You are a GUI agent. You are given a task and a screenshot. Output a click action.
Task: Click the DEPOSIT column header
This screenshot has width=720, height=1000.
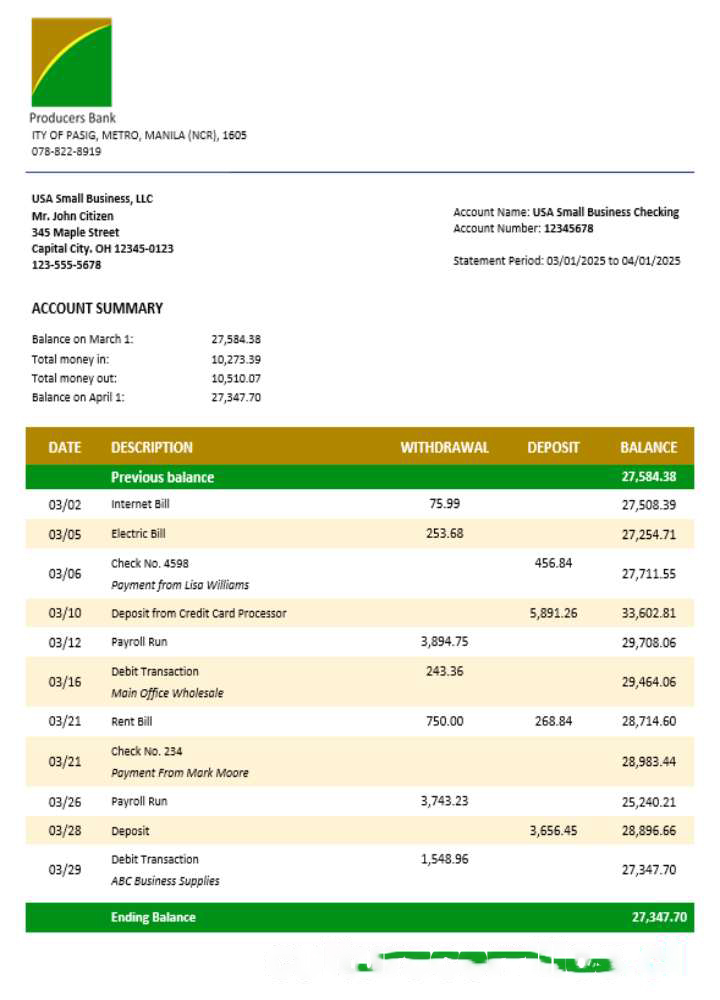click(x=553, y=447)
